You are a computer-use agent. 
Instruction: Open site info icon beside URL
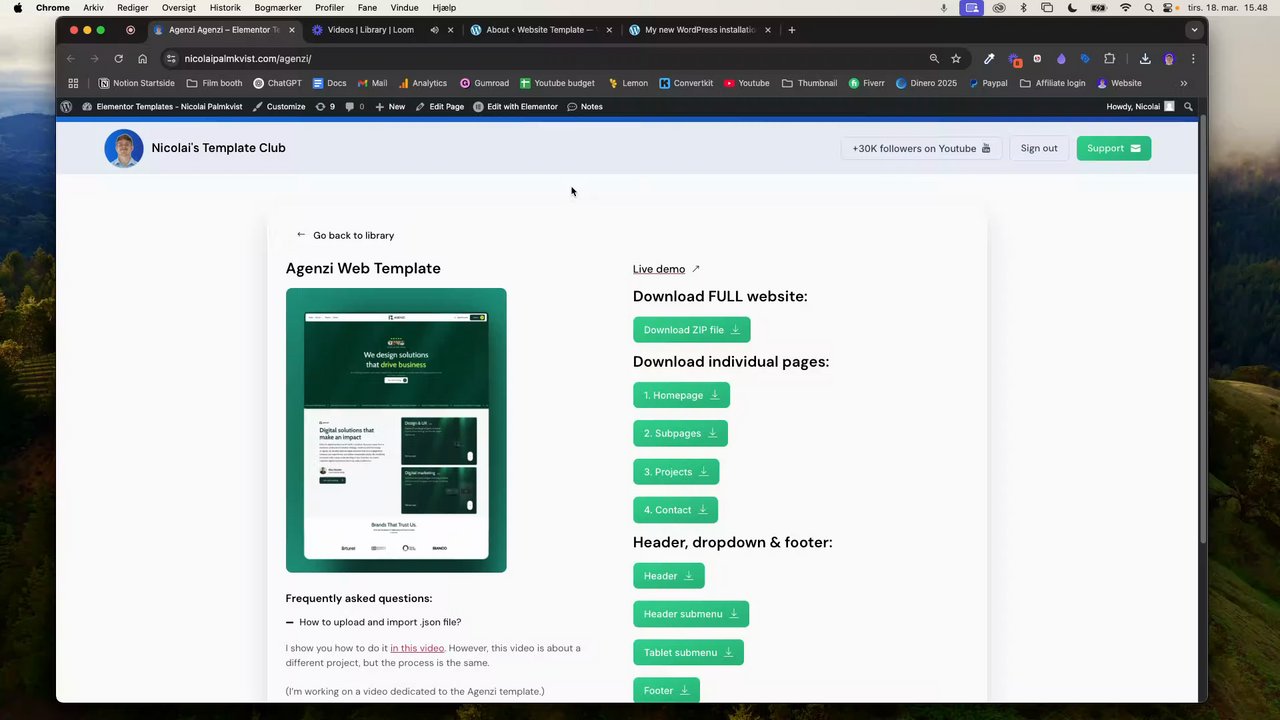tap(171, 59)
